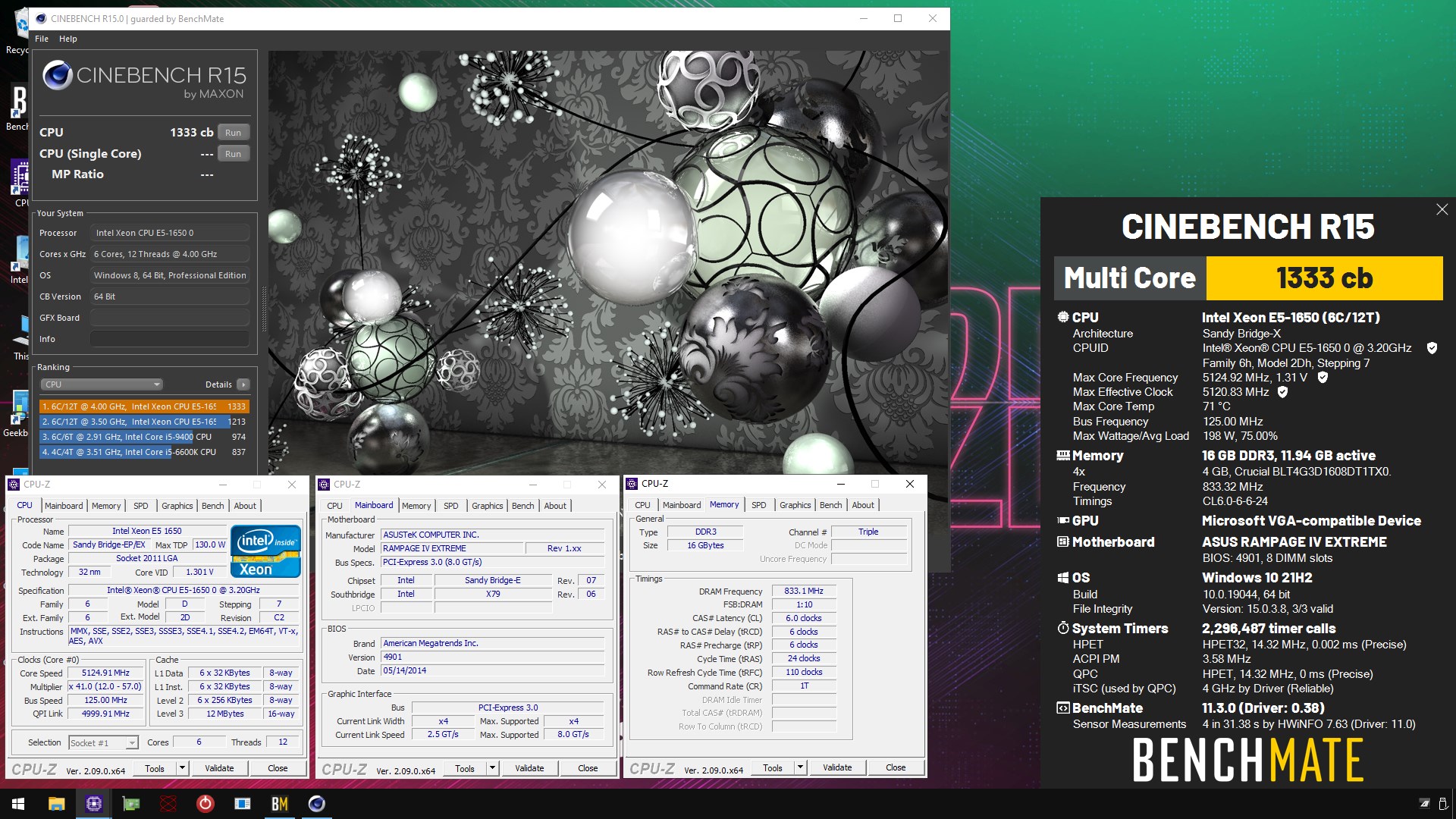
Task: Click the Intel Xeon inside logo in CPU-Z
Action: point(265,551)
